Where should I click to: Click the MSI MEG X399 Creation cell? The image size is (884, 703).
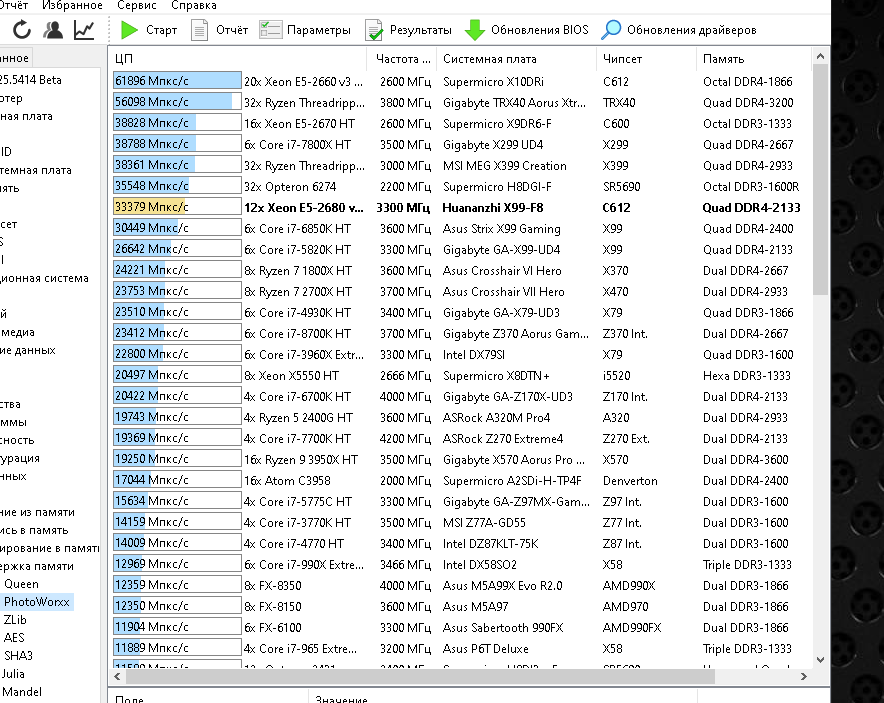click(x=505, y=166)
